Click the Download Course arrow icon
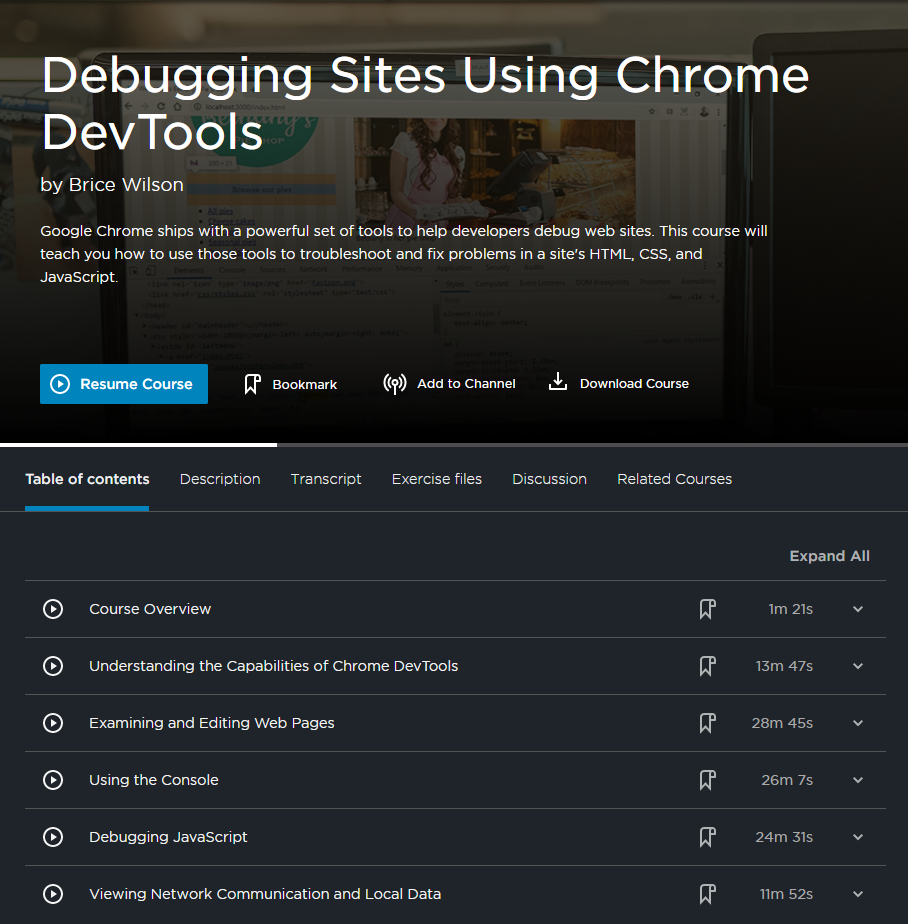 557,382
